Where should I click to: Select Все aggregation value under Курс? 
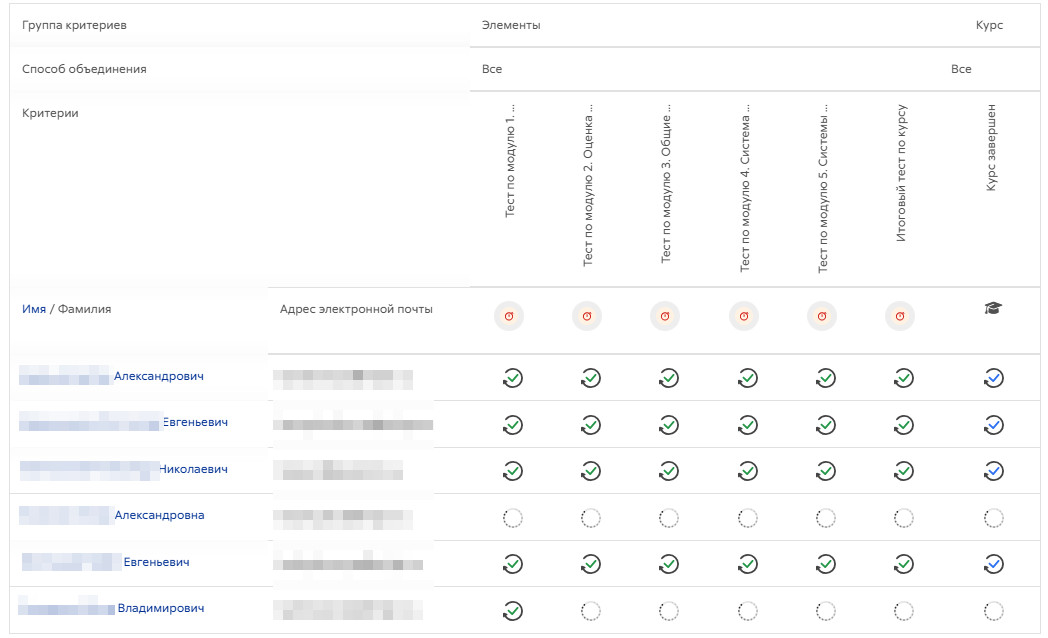(x=961, y=69)
